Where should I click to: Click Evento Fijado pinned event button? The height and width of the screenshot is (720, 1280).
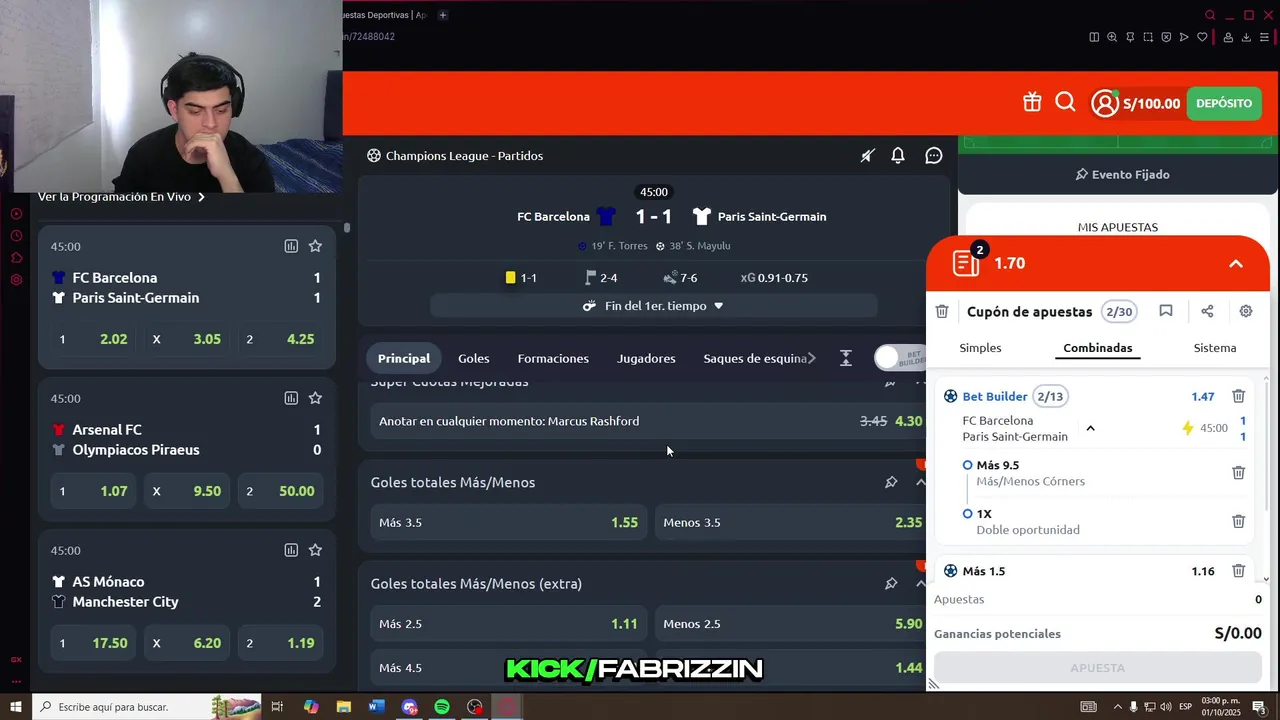click(x=1122, y=174)
